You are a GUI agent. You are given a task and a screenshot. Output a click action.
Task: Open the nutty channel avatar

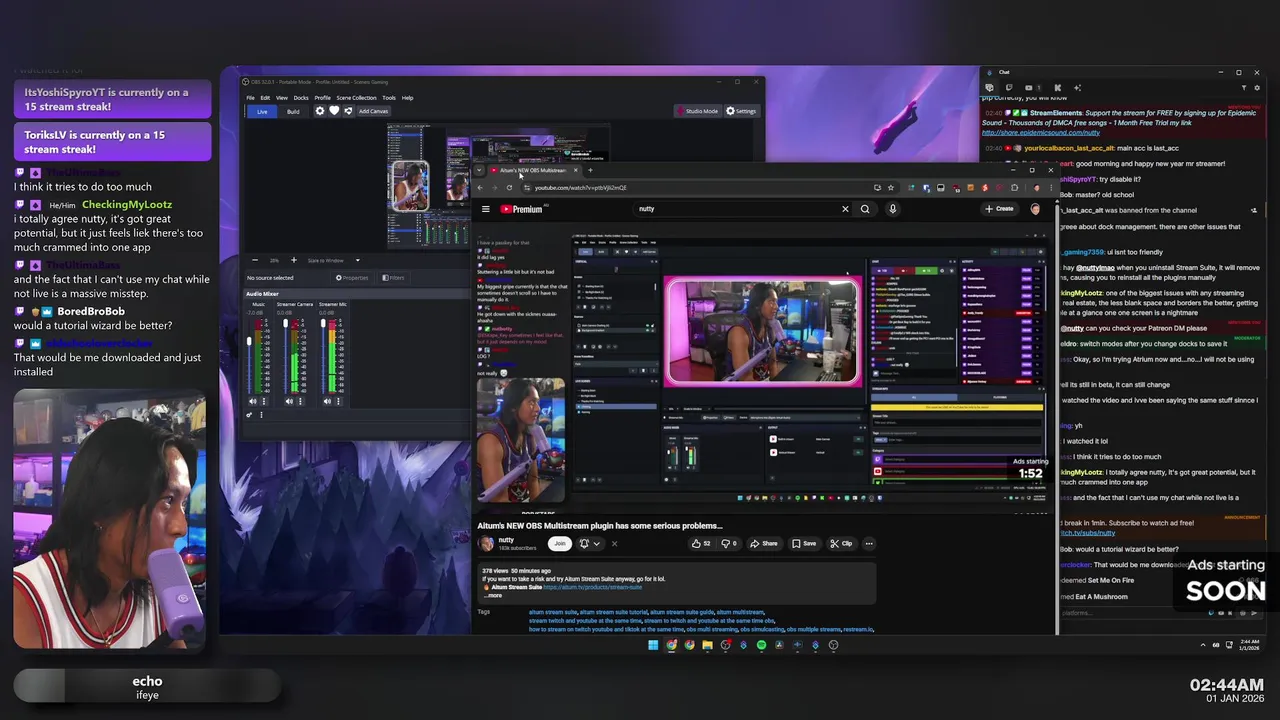[x=486, y=543]
